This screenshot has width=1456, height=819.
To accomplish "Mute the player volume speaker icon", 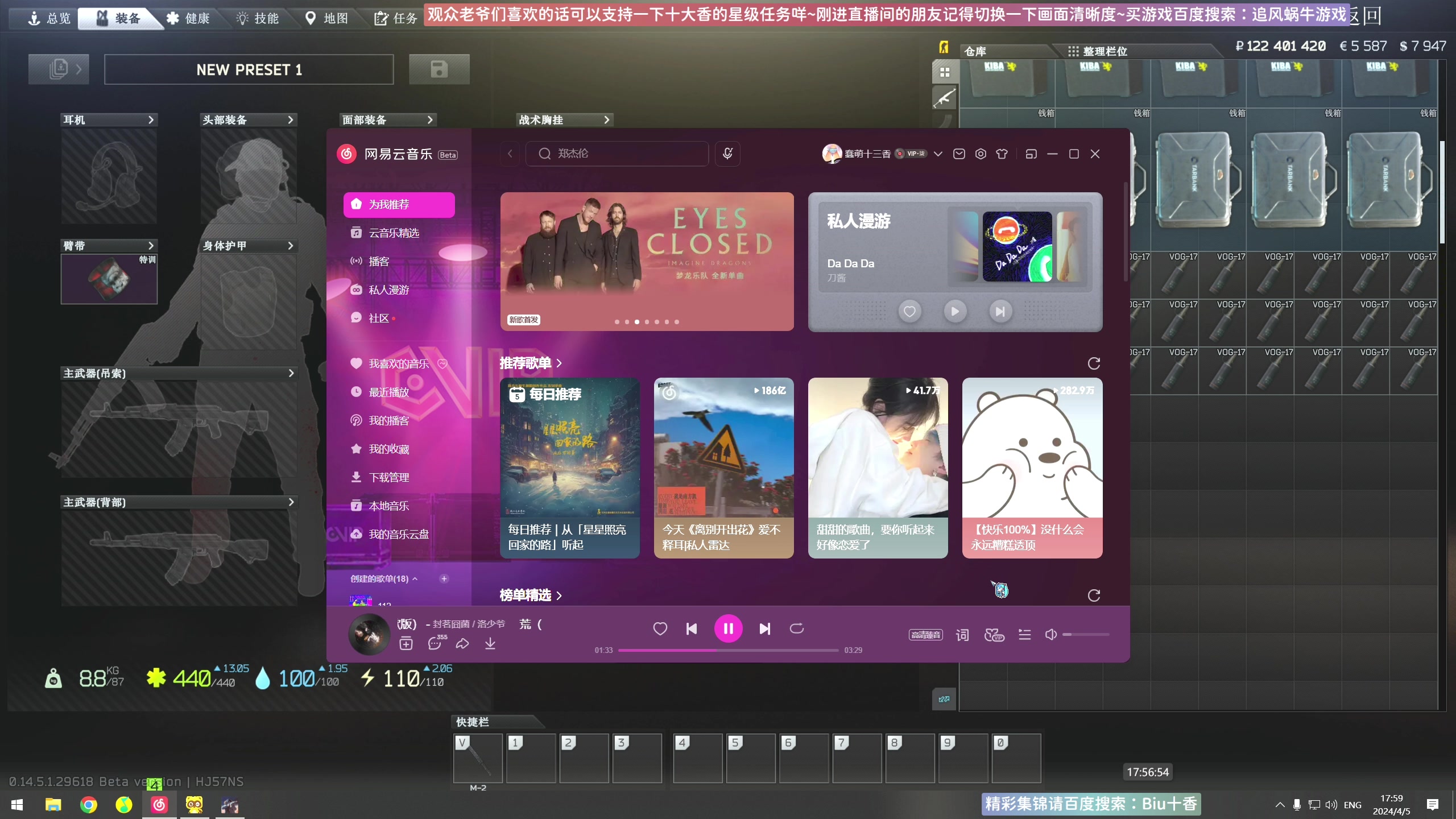I will (x=1050, y=634).
